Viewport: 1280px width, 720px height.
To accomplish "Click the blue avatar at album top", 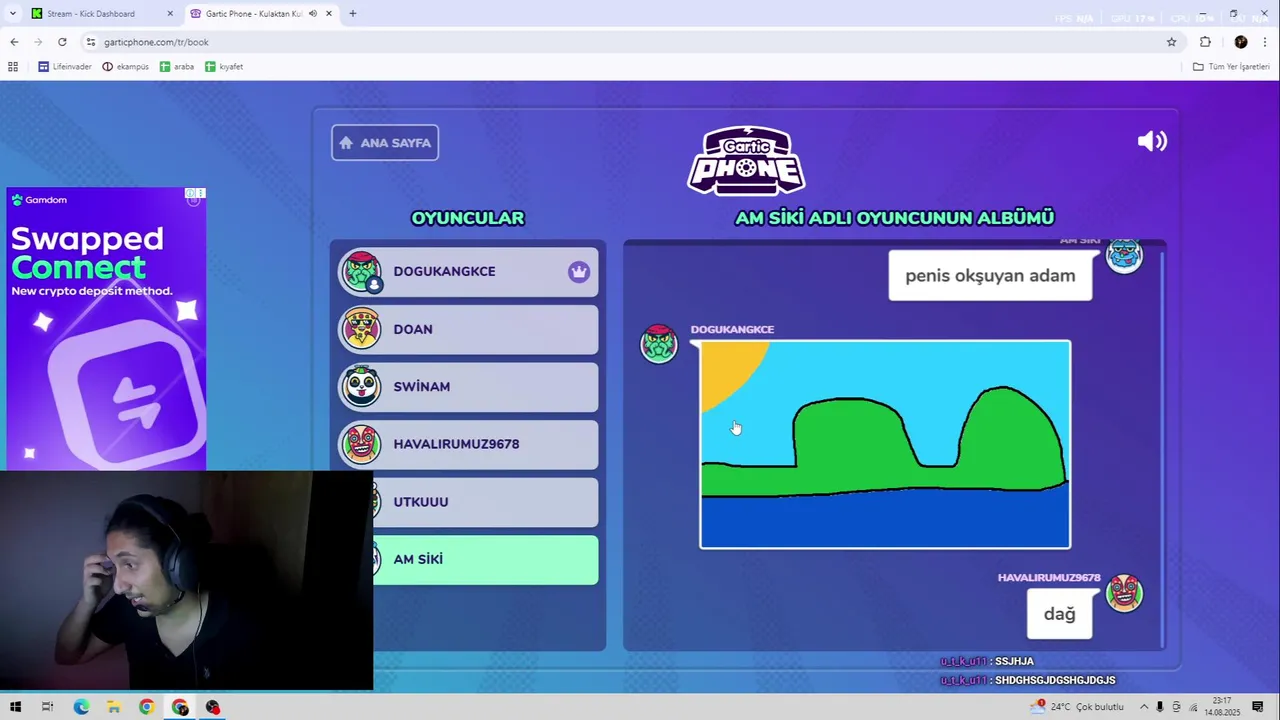I will (x=1124, y=255).
